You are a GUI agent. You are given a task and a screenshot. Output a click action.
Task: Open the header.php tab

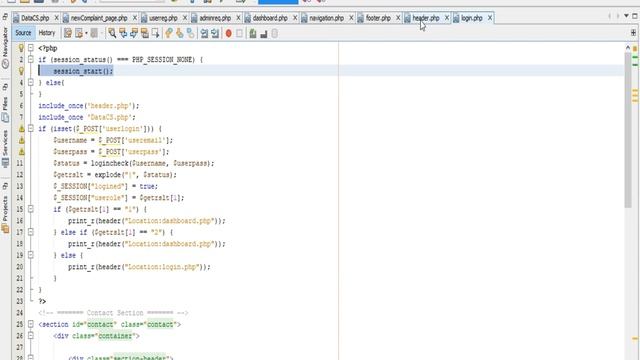(426, 18)
